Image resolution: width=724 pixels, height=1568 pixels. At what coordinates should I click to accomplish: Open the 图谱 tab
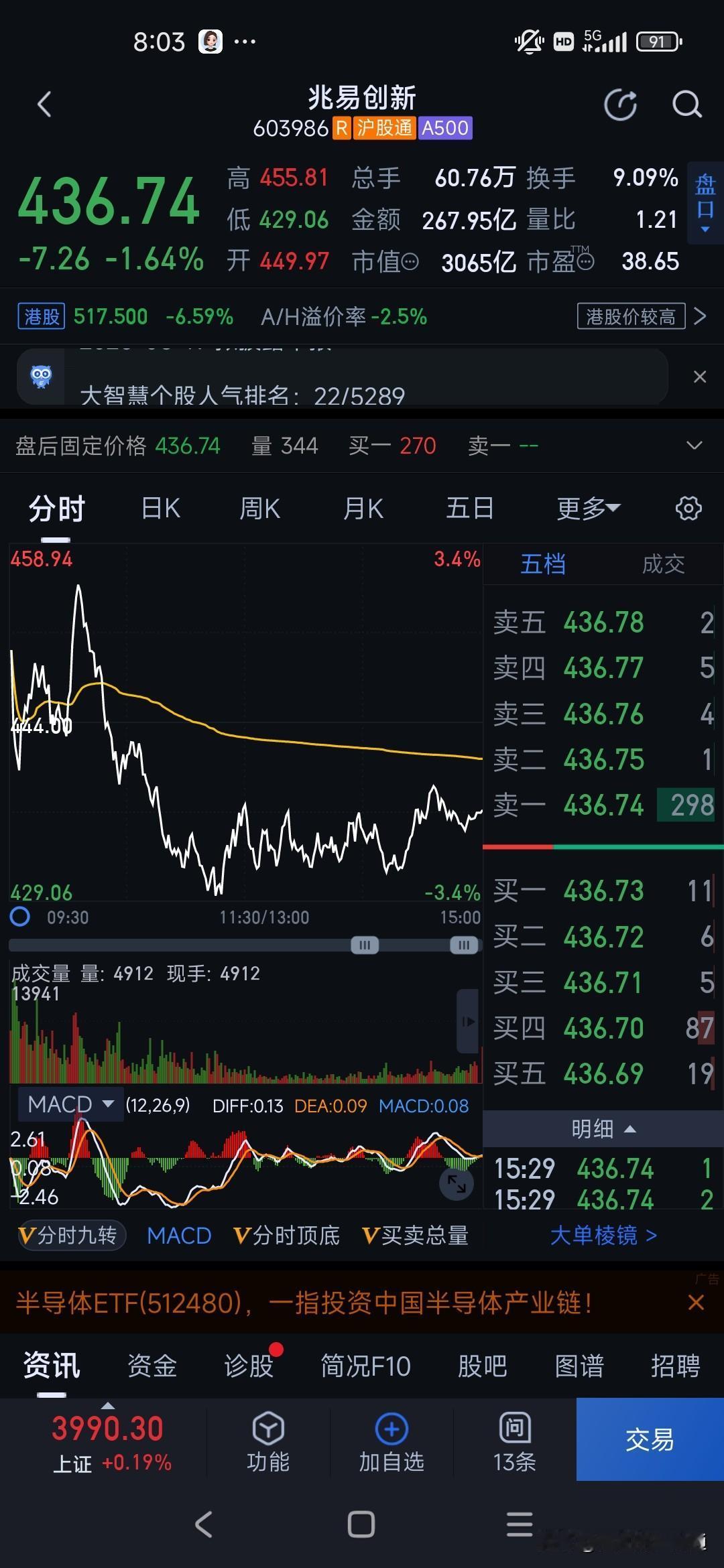click(x=579, y=1366)
